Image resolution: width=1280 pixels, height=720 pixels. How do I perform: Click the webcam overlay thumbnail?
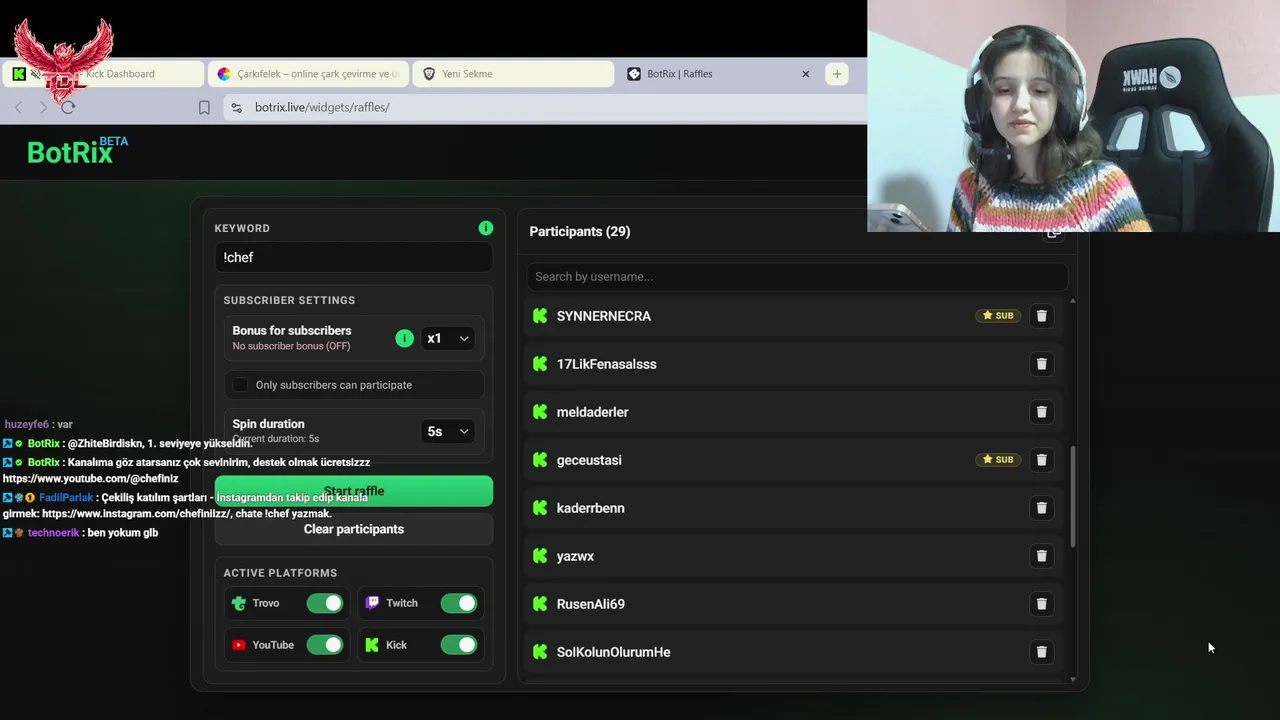coord(1073,116)
